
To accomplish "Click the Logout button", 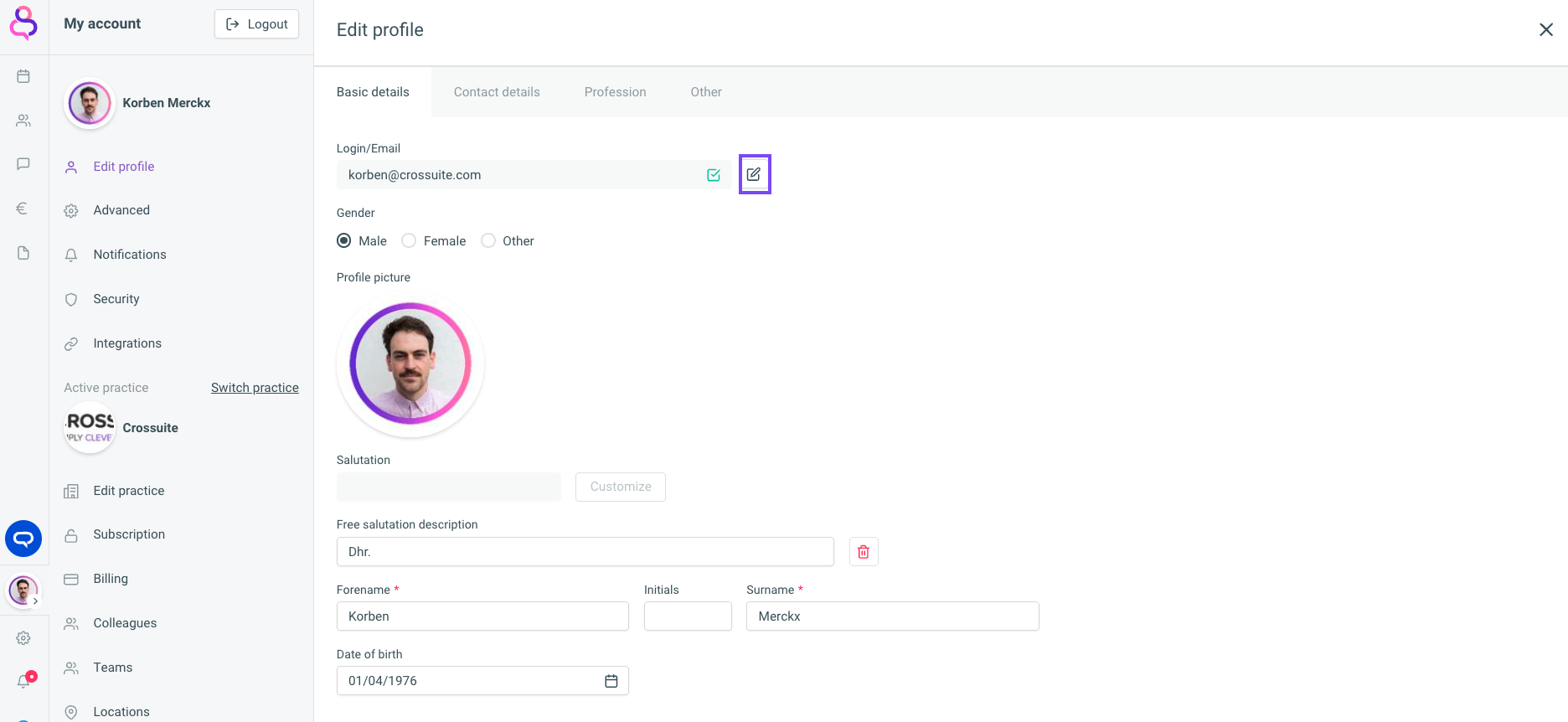I will pyautogui.click(x=256, y=24).
